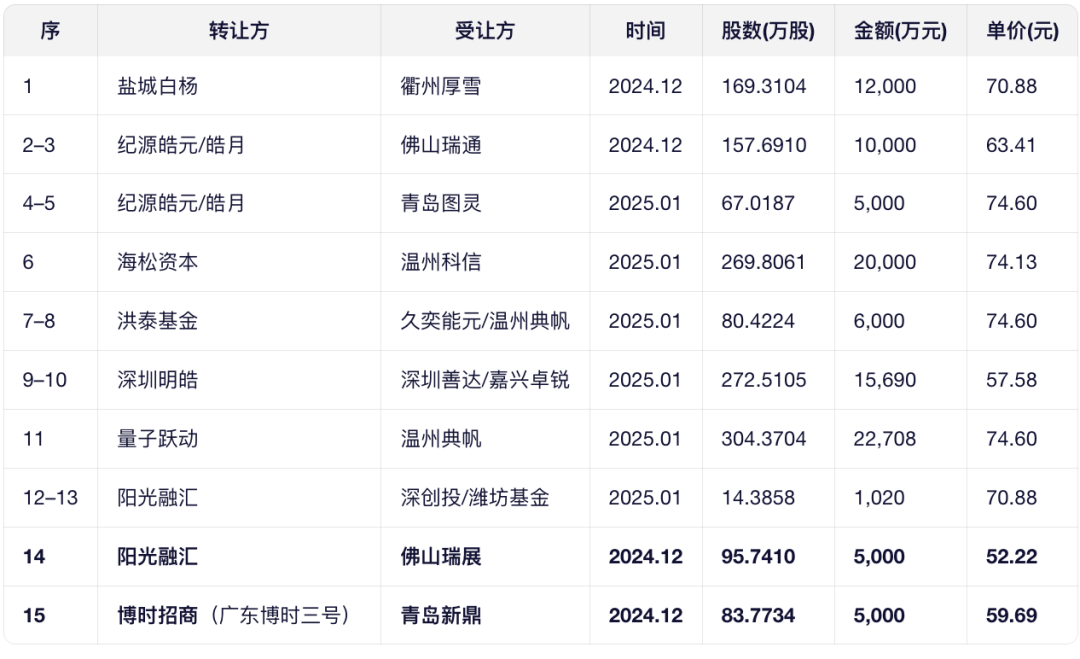Screen dimensions: 1080x659
Task: Click the 序 column header
Action: coord(50,31)
